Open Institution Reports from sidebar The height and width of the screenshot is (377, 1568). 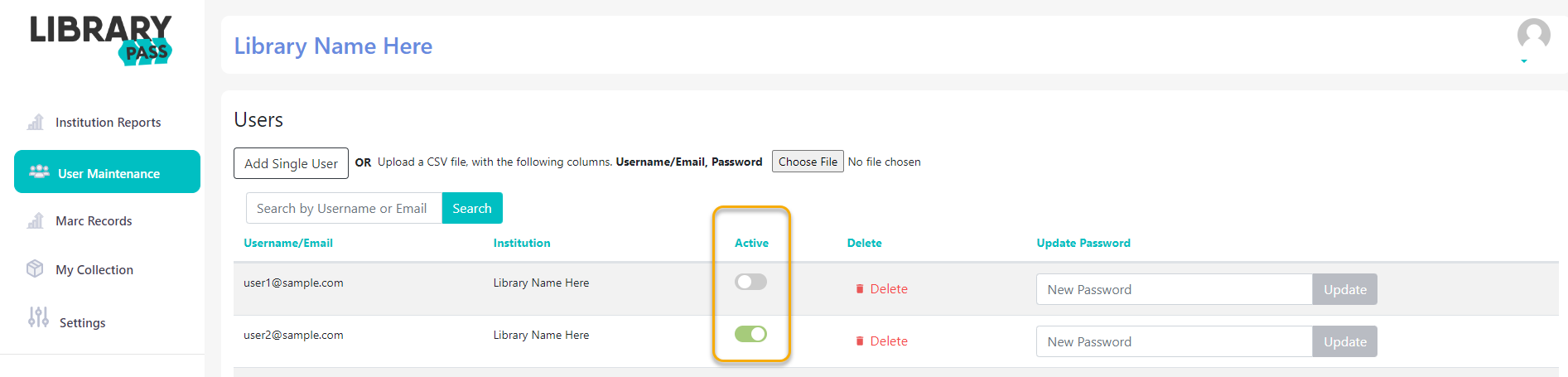pyautogui.click(x=108, y=122)
